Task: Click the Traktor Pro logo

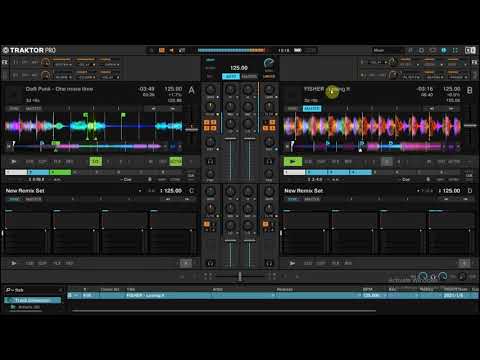Action: click(29, 50)
